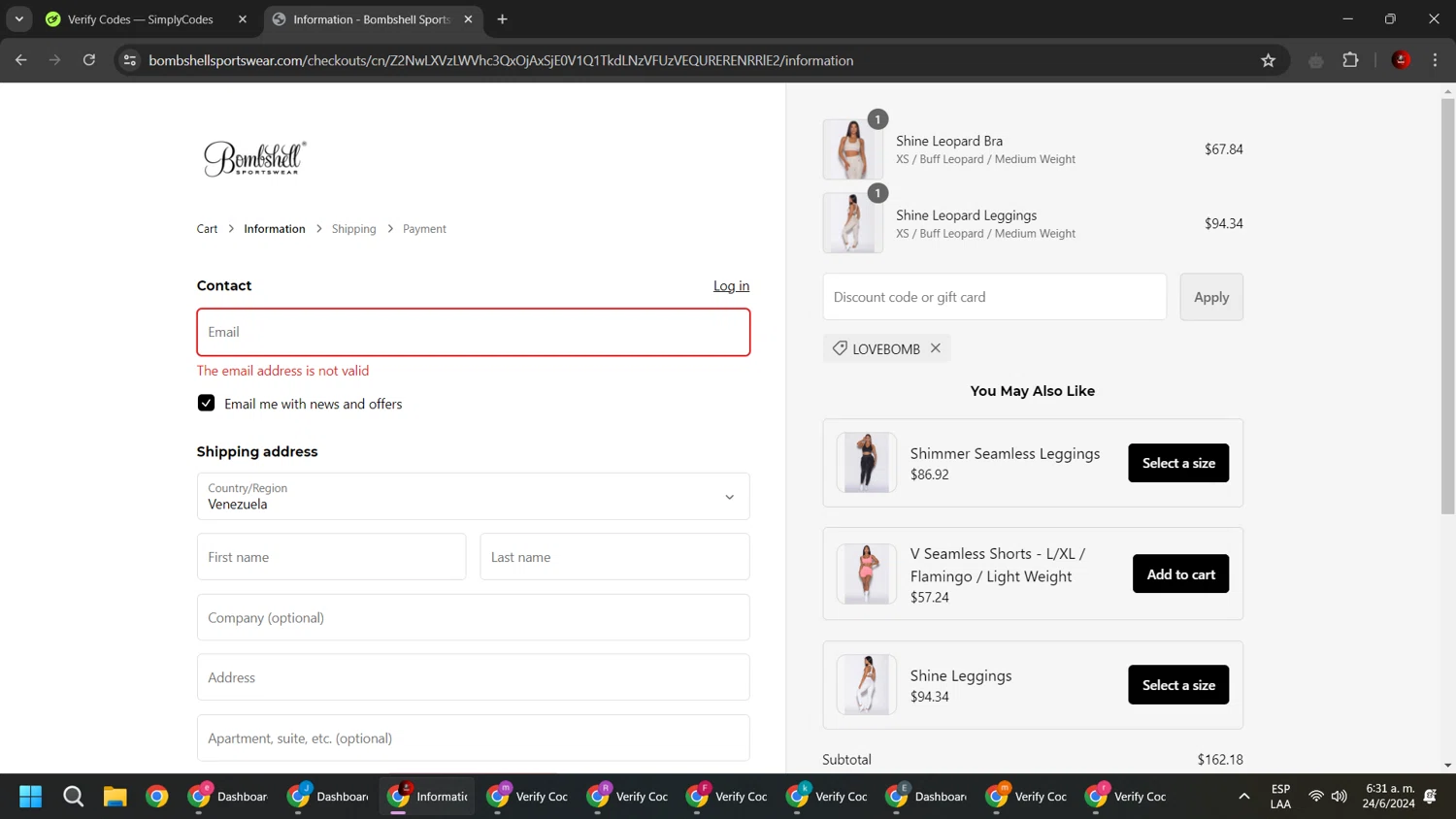Open the Chrome three-dot menu

coord(1435,60)
